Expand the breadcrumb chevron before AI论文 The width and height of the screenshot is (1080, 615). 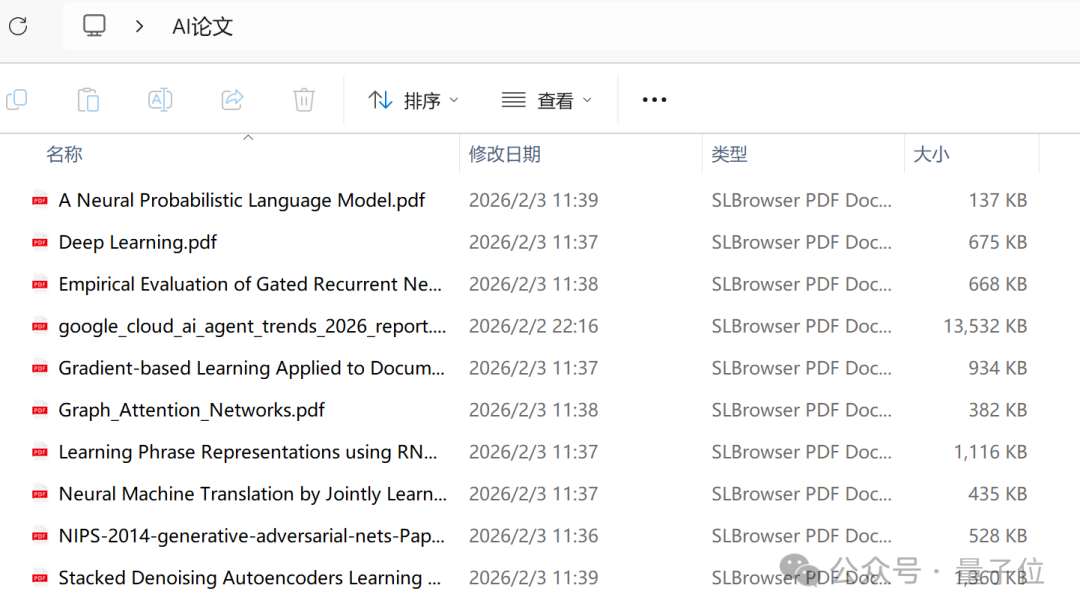[140, 26]
